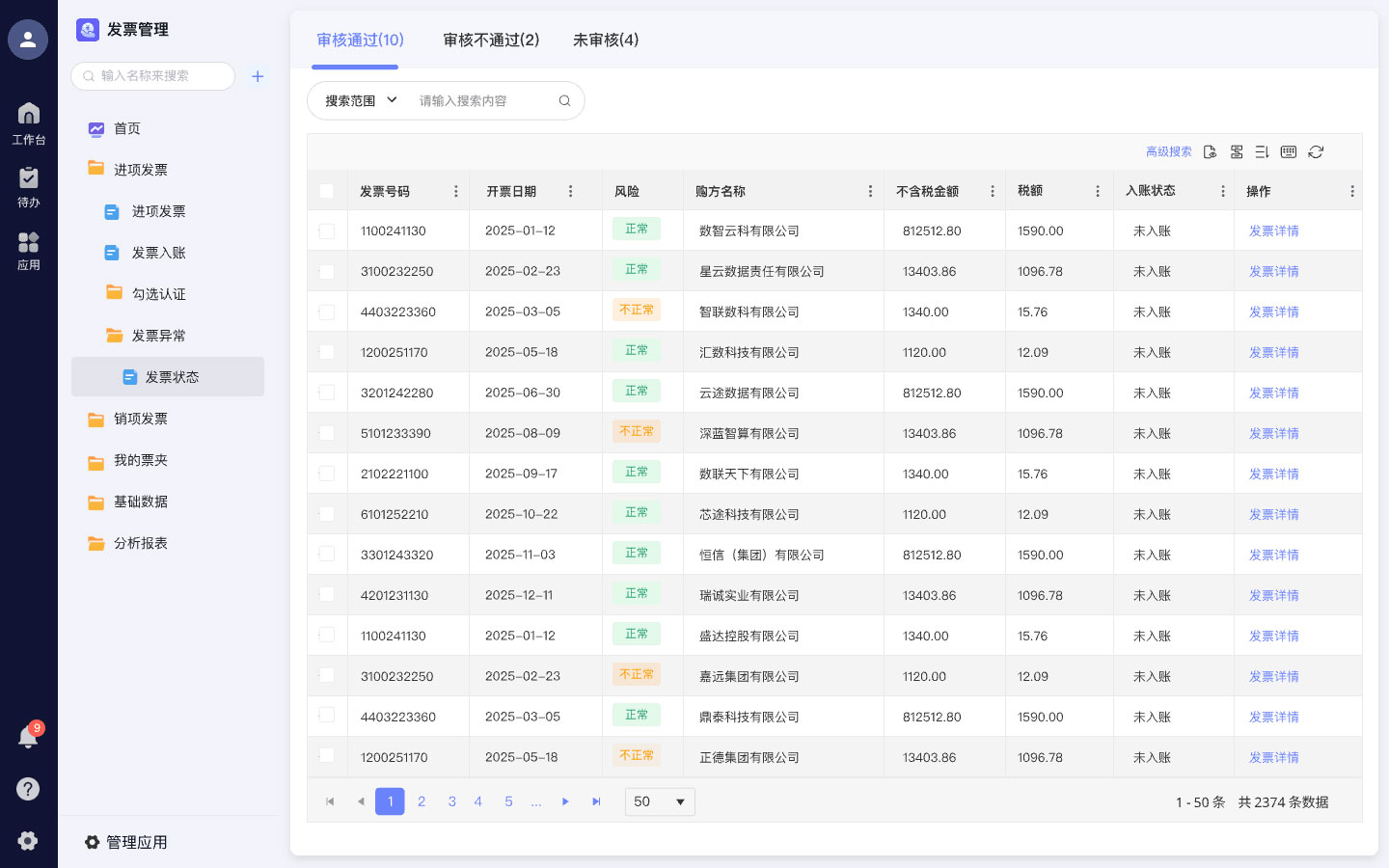Open the help question mark icon

[x=28, y=789]
